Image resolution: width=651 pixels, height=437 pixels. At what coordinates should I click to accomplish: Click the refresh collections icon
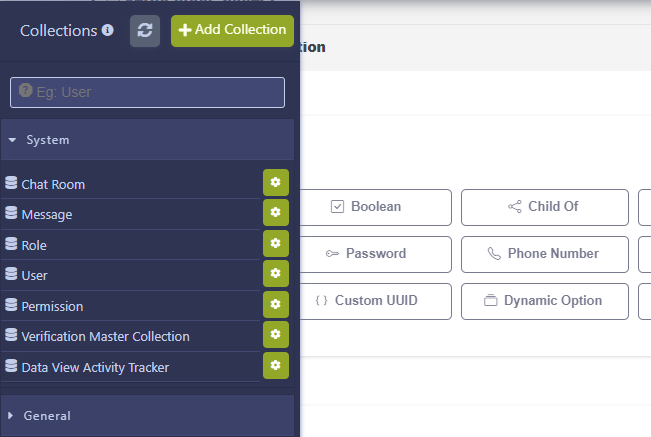pos(145,30)
